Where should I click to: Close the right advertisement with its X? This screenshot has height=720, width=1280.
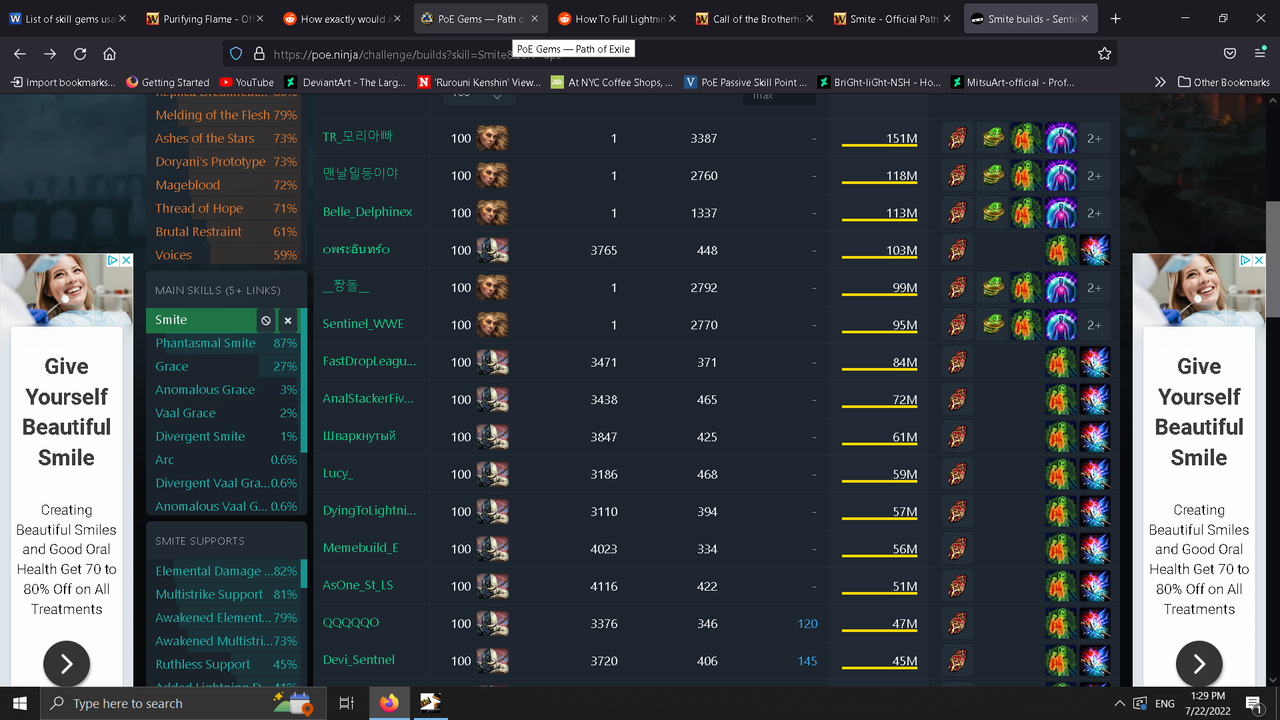click(1259, 260)
